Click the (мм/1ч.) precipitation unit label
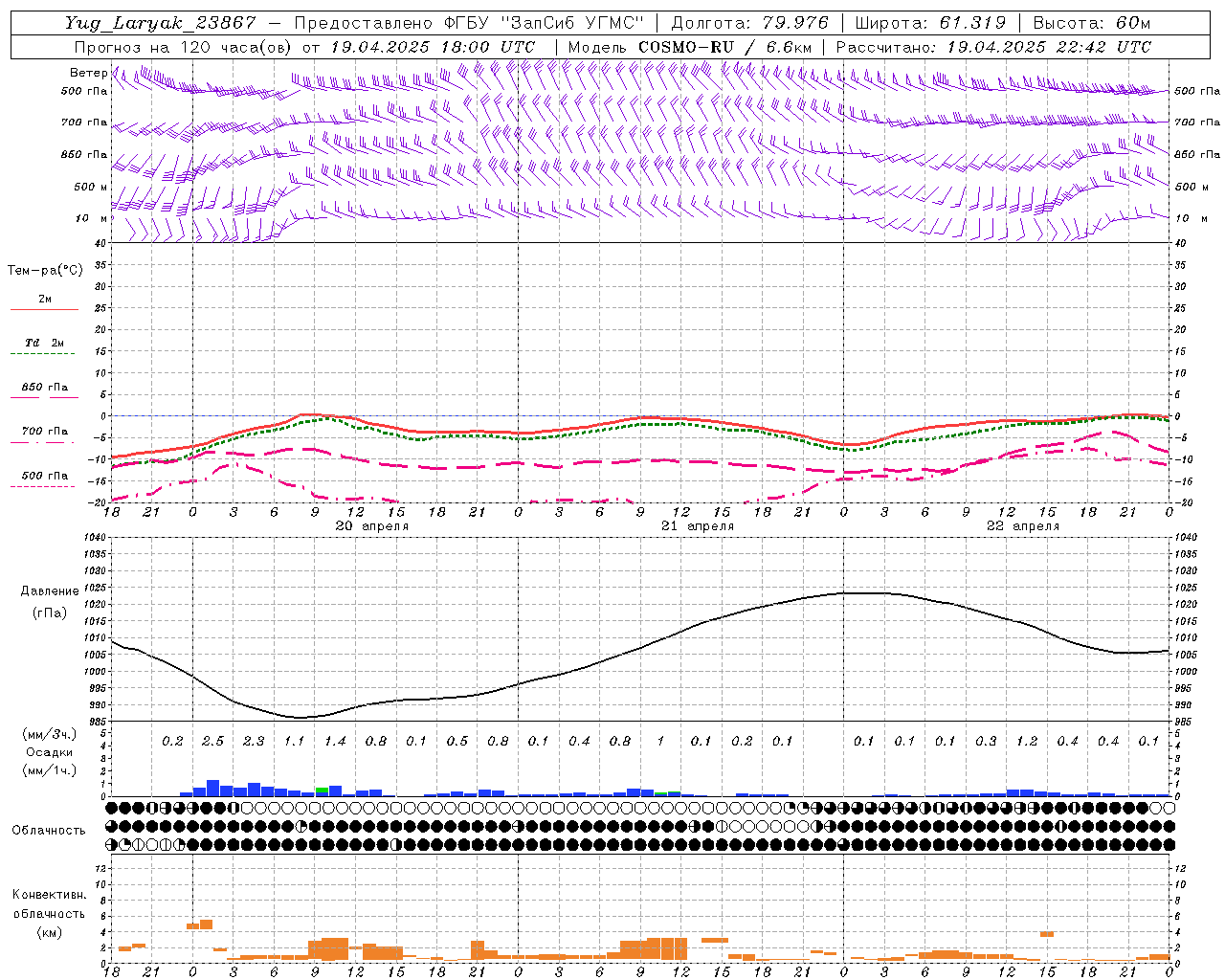The width and height of the screenshot is (1225, 980). (49, 770)
